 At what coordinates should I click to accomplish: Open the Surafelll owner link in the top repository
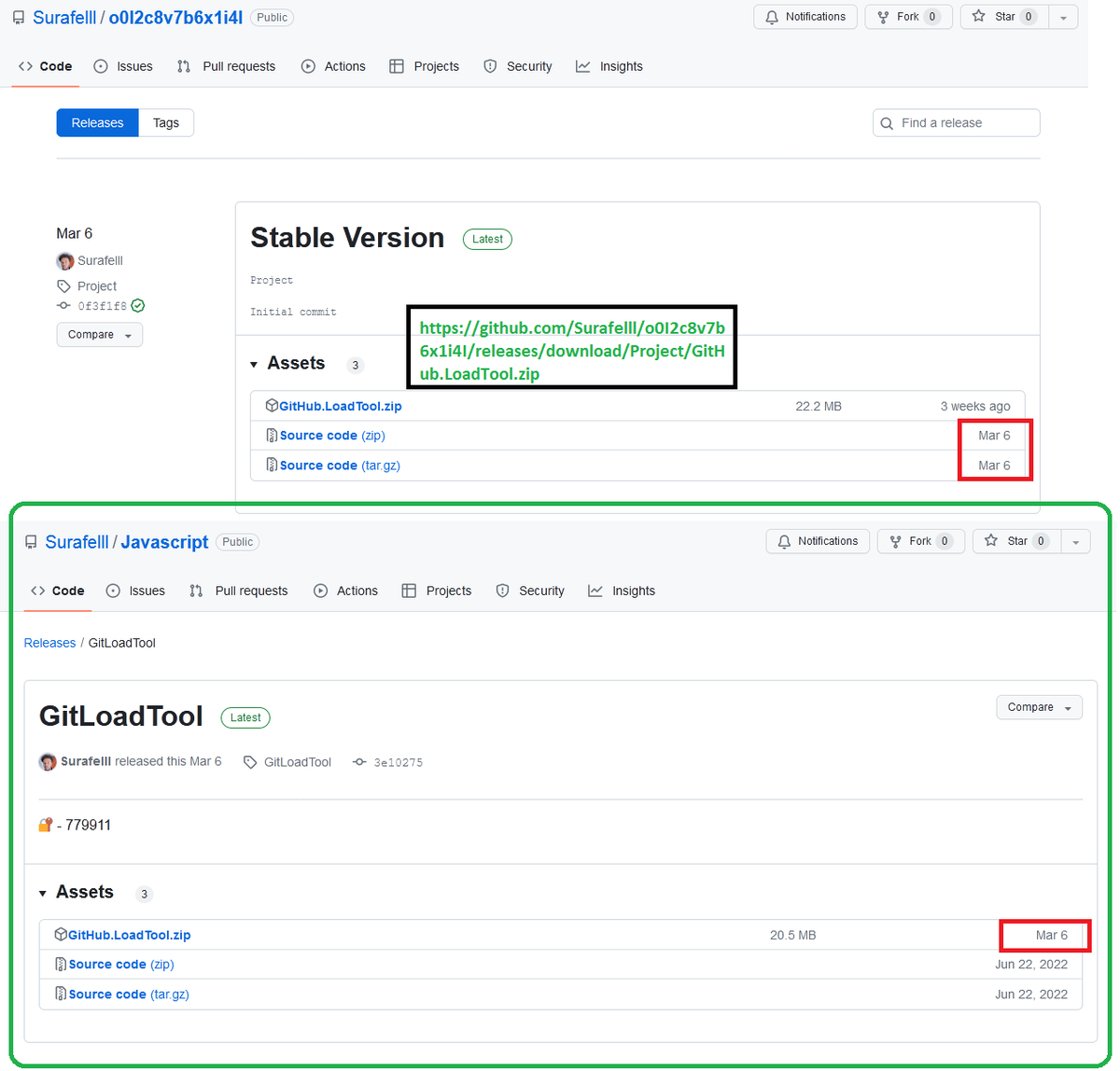64,18
